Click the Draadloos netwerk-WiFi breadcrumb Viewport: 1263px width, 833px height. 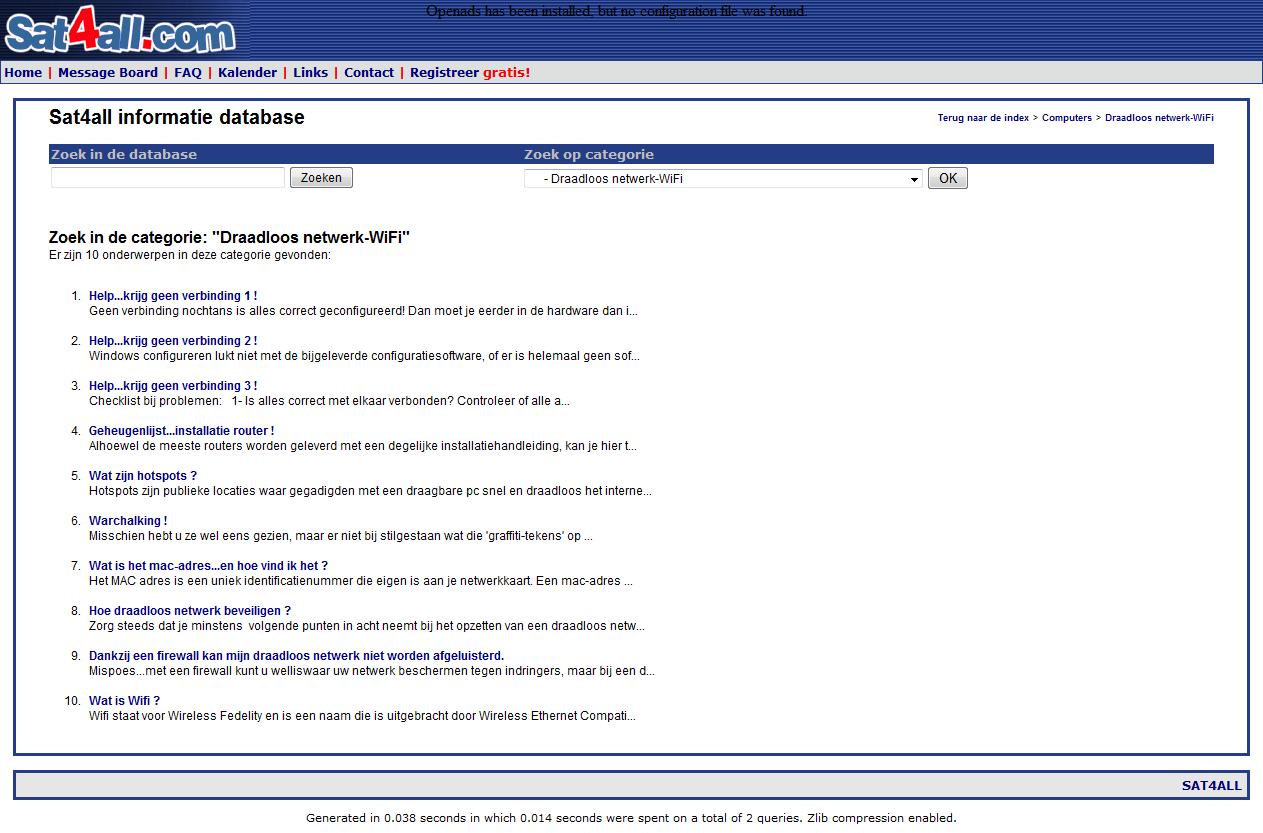(x=1159, y=118)
